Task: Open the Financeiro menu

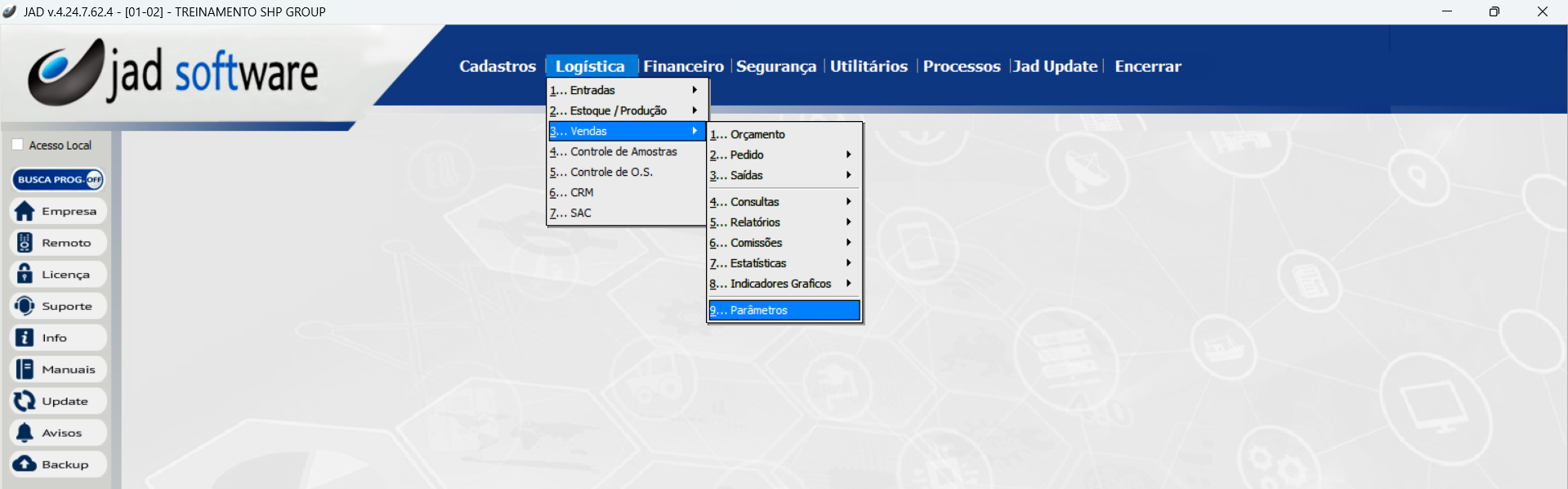Action: pos(683,66)
